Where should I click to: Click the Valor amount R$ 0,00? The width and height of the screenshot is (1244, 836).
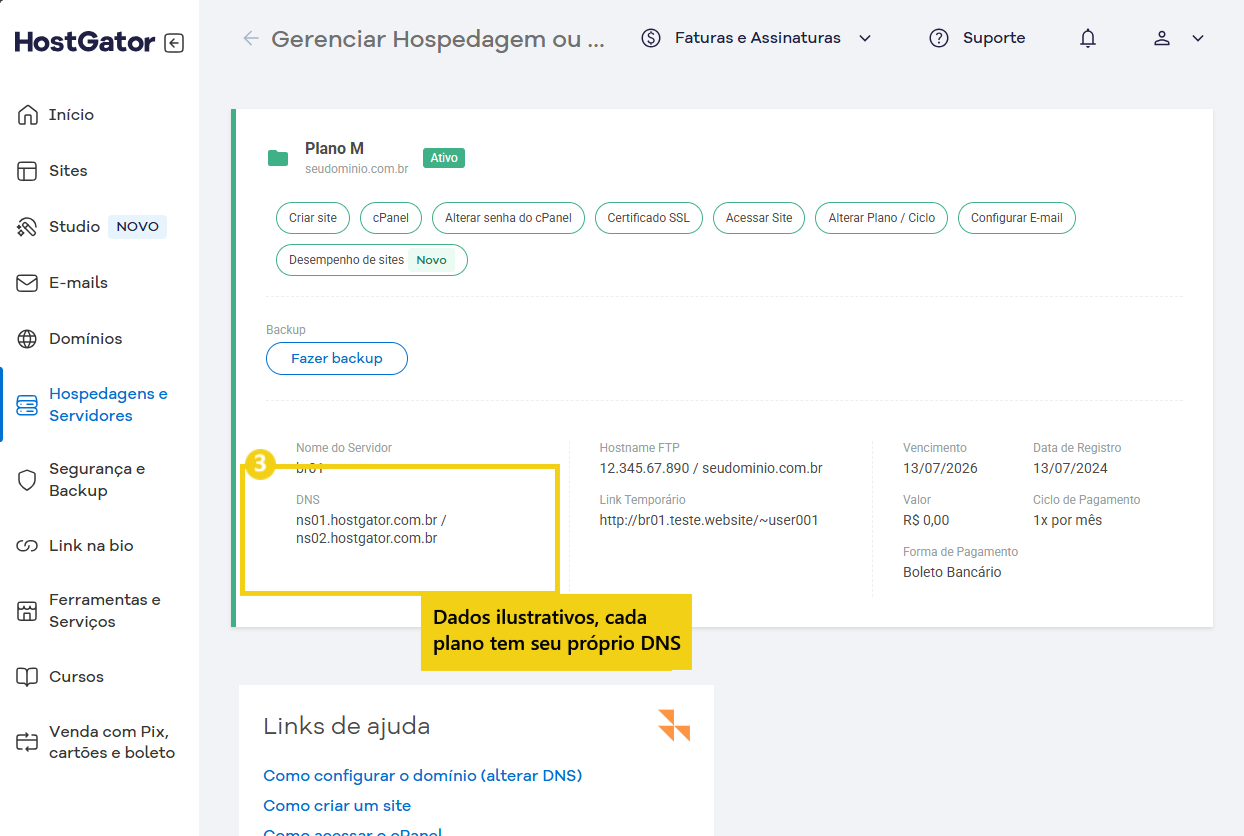[x=926, y=520]
